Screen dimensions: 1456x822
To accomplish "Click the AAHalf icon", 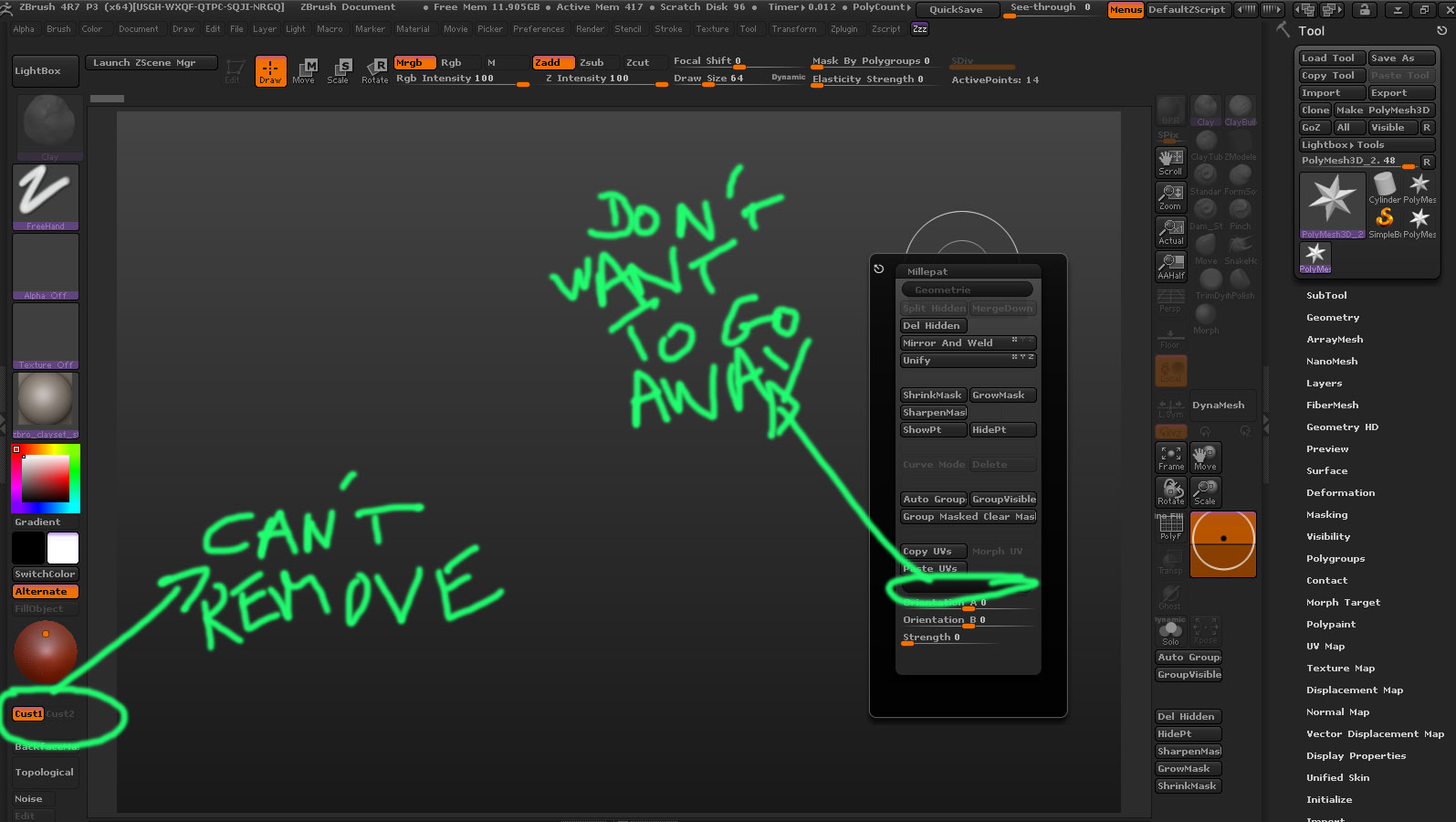I will click(x=1171, y=266).
